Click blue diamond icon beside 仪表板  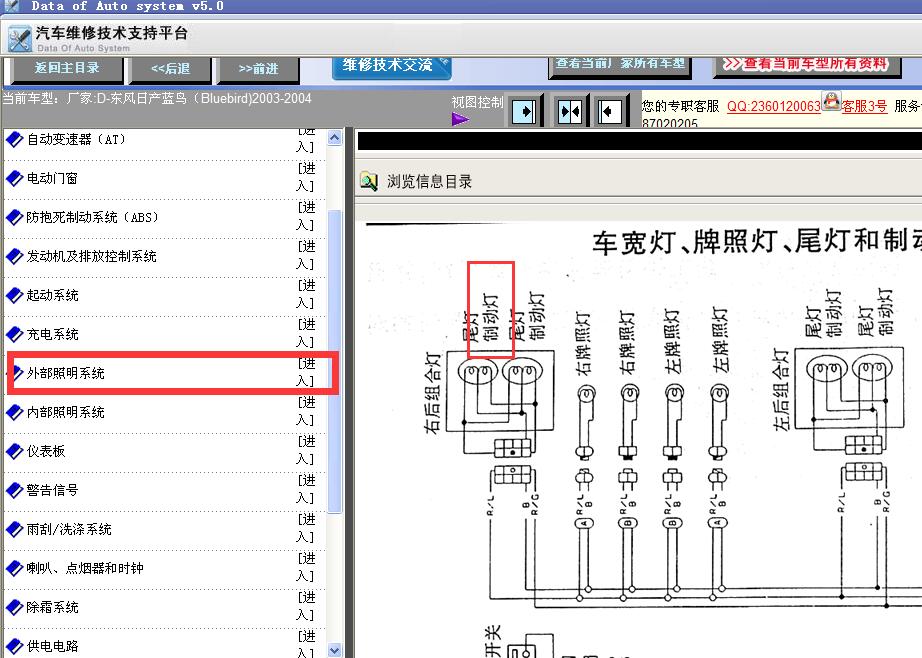pyautogui.click(x=14, y=451)
